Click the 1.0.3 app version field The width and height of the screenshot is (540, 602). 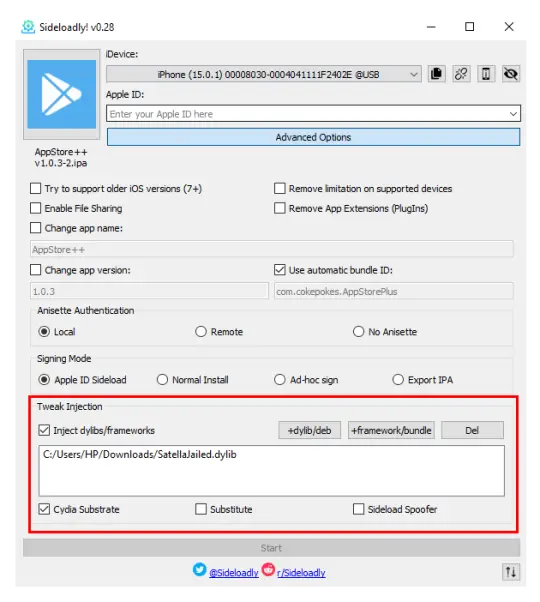point(149,291)
